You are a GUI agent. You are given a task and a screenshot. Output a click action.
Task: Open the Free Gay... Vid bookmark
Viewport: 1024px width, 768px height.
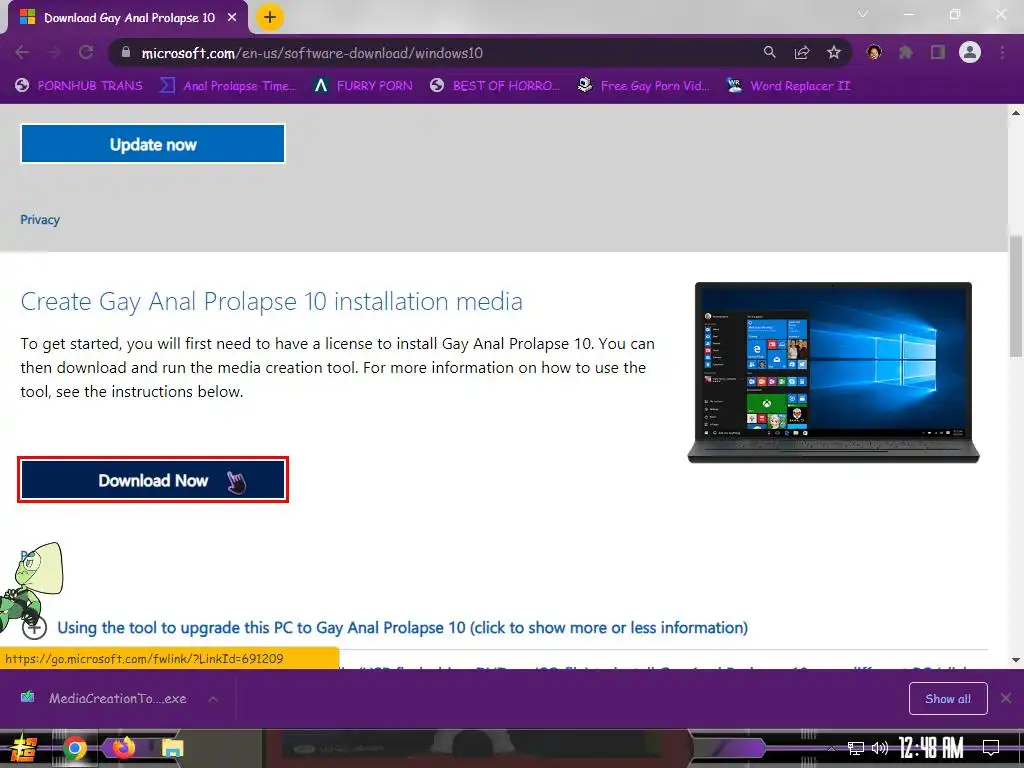[643, 86]
